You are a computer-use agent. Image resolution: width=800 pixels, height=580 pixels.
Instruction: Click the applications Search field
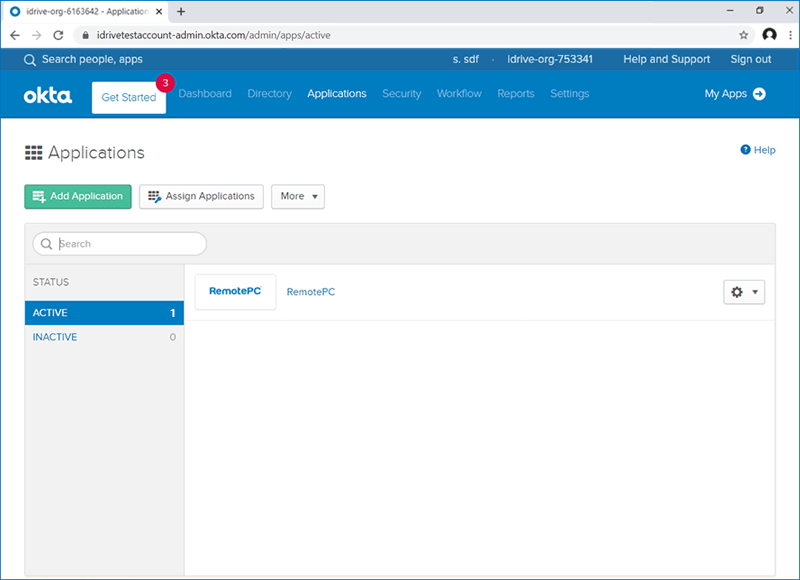[120, 244]
